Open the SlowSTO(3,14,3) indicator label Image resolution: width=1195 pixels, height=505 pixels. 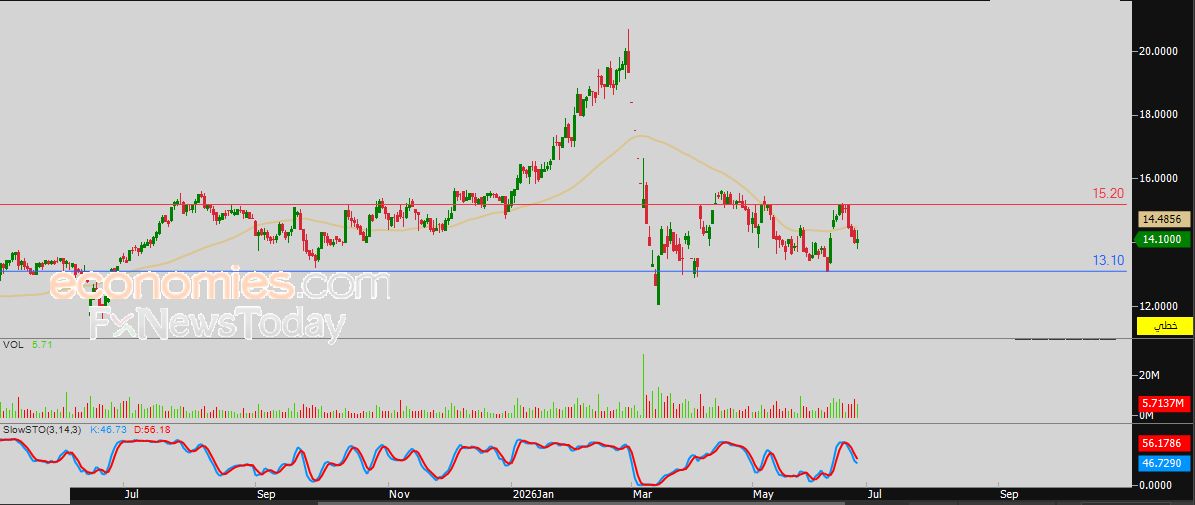[x=43, y=430]
